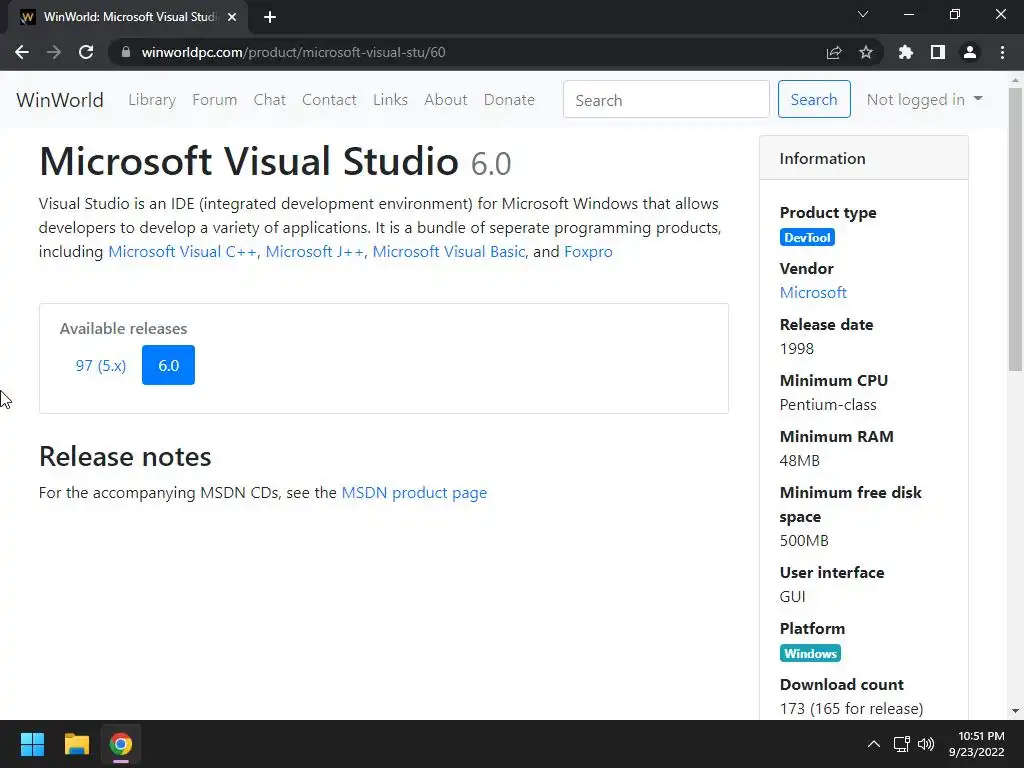Expand the Not logged in dropdown
This screenshot has width=1024, height=768.
[924, 99]
